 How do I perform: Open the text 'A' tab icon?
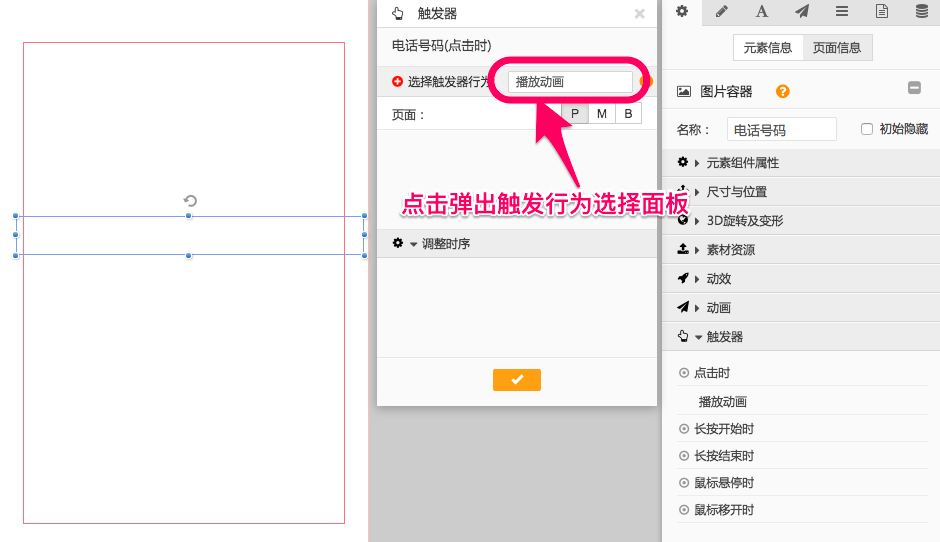click(x=761, y=11)
